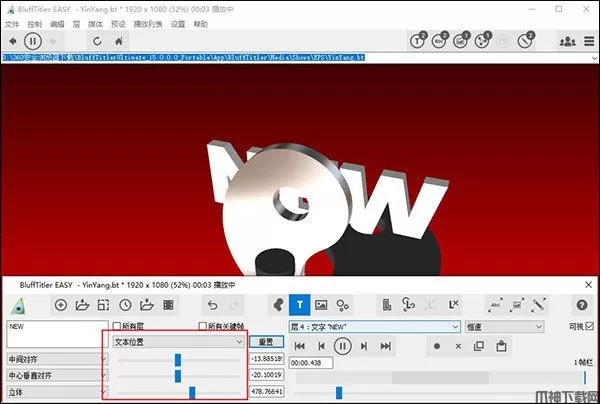Click the picture layer icon
Viewport: 600px width, 404px height.
pos(321,304)
